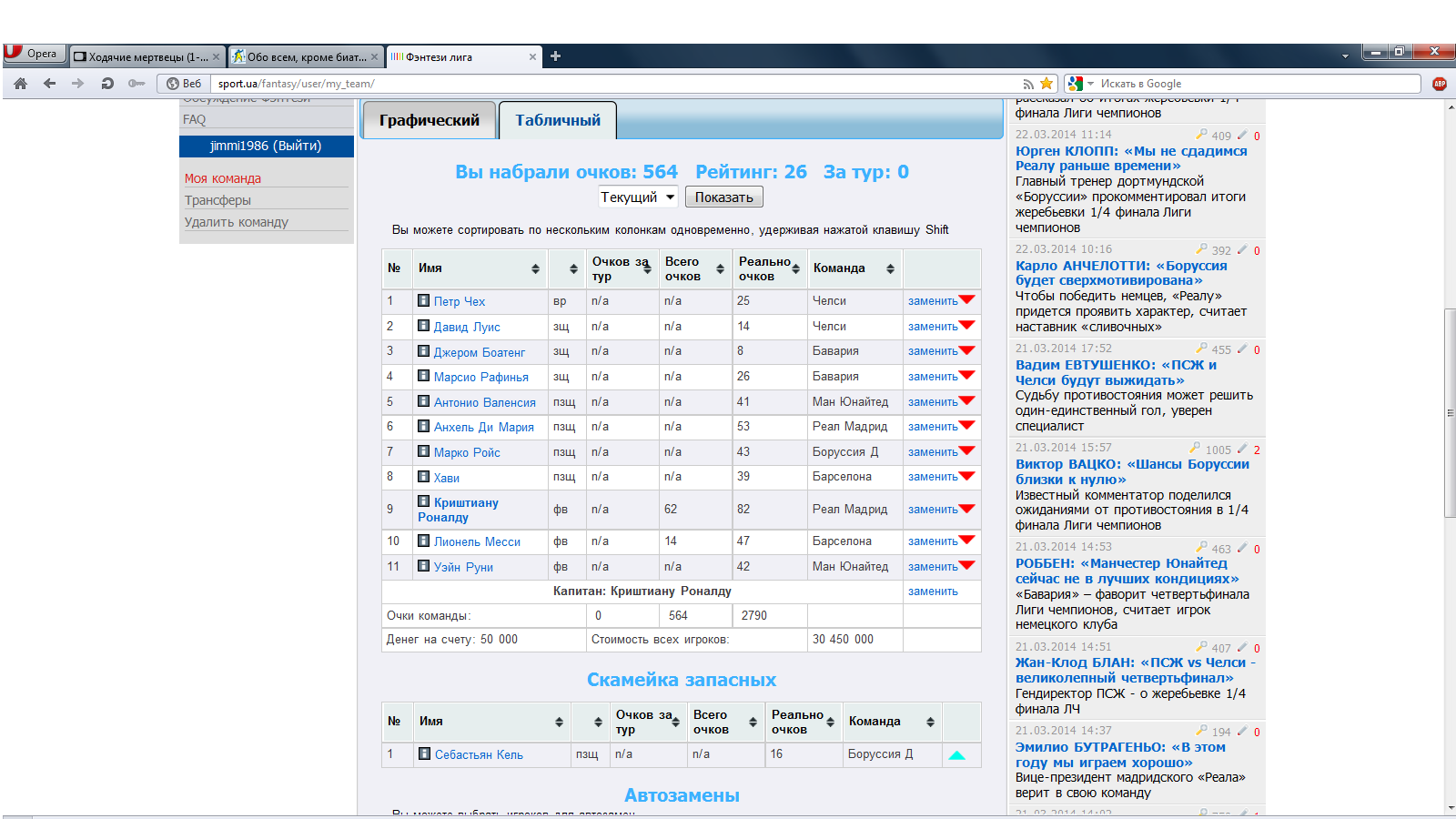Screen dimensions: 1456x819
Task: Switch to the Табличный tab
Action: point(558,120)
